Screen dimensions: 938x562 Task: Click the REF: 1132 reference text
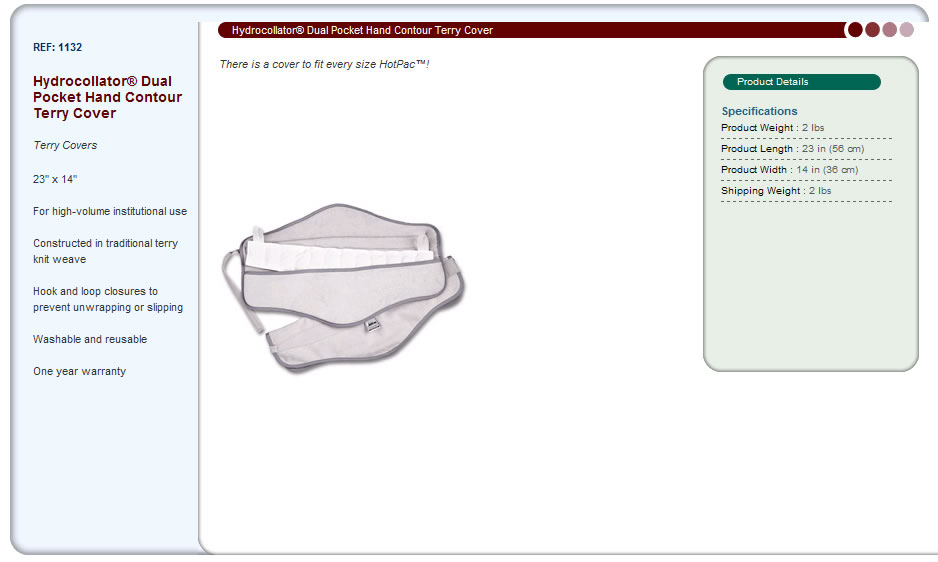coord(57,47)
